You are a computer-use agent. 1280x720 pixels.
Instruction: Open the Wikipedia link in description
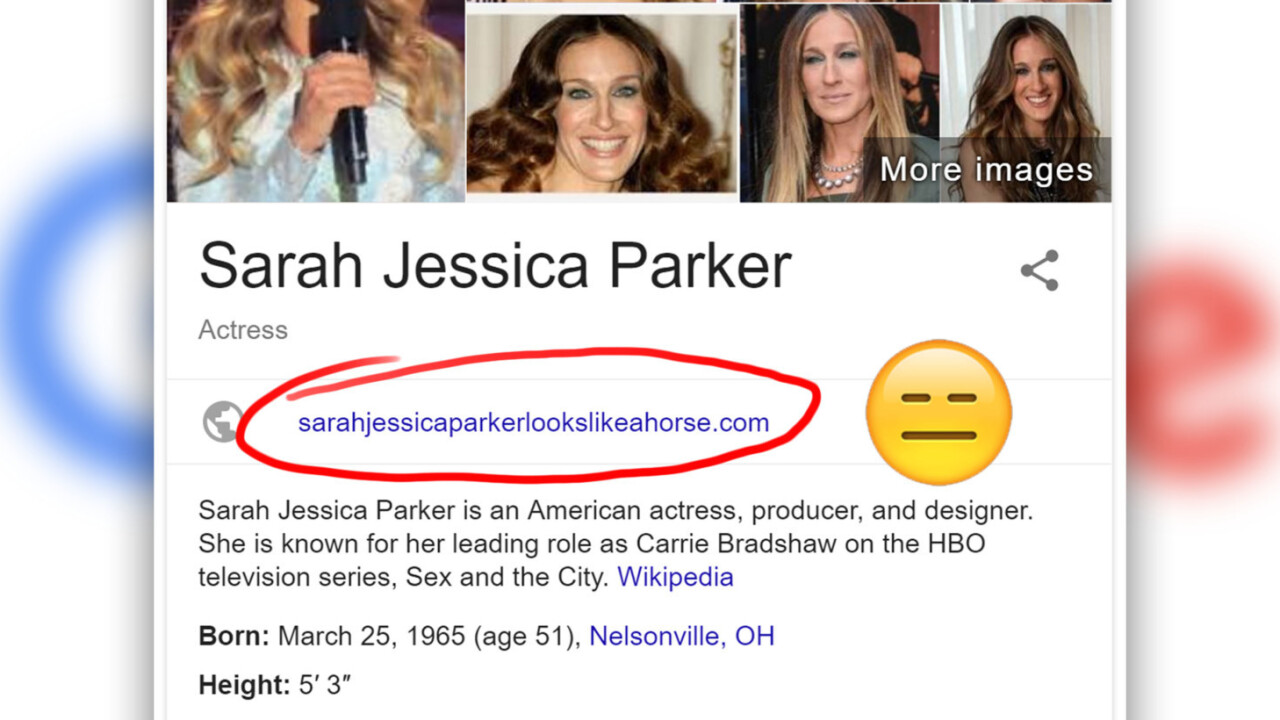[675, 577]
